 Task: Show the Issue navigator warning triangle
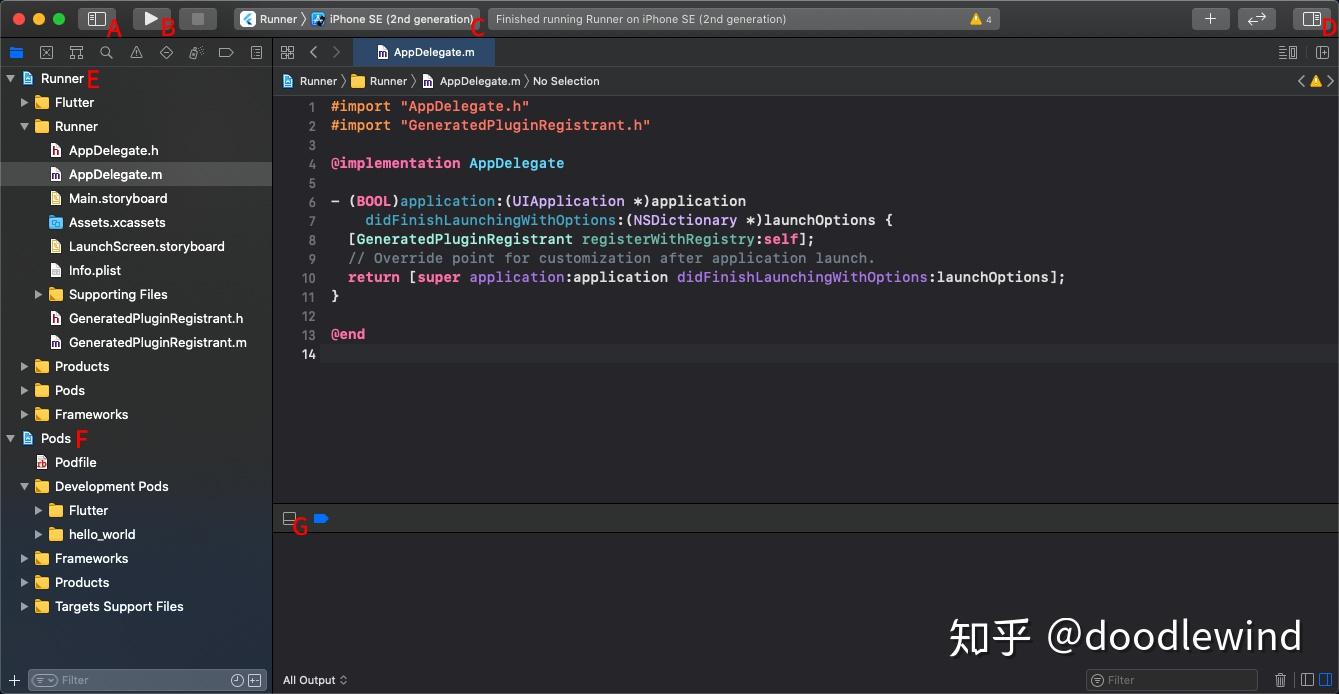pos(136,52)
